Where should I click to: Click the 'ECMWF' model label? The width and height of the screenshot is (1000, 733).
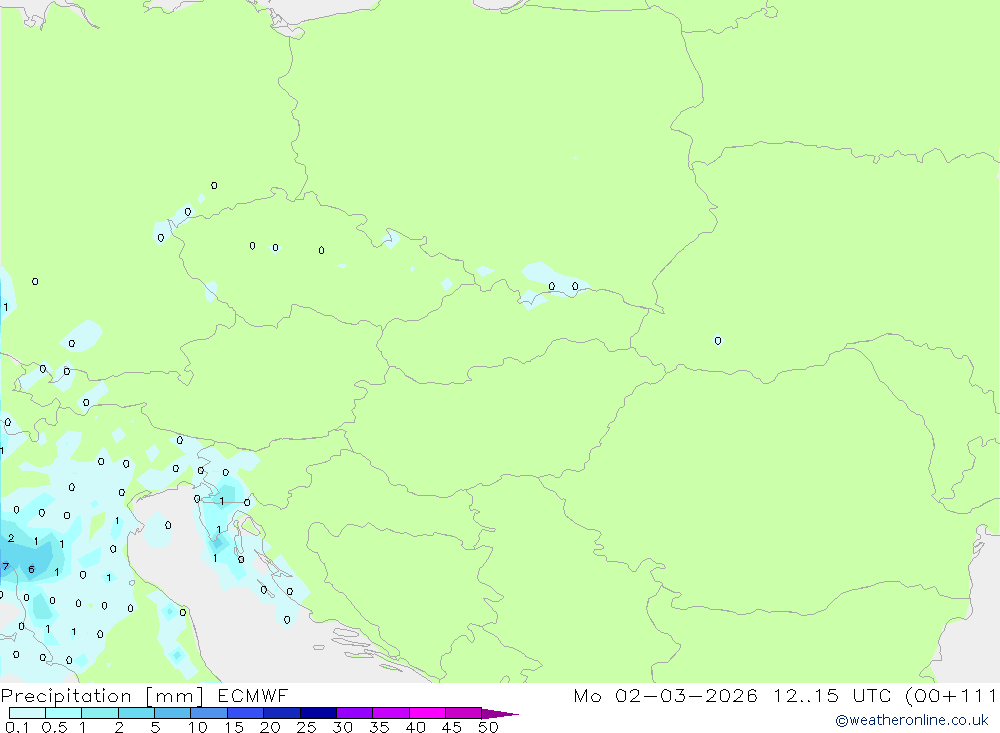253,695
